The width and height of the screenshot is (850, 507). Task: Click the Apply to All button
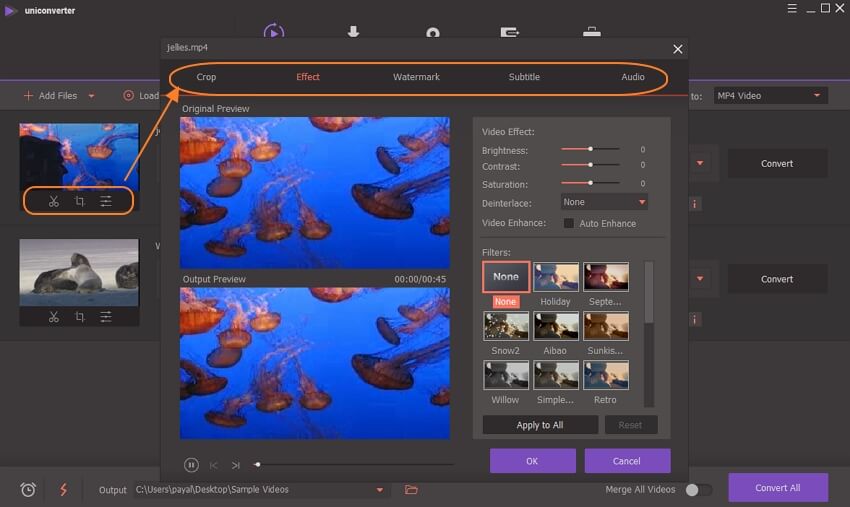[x=540, y=425]
